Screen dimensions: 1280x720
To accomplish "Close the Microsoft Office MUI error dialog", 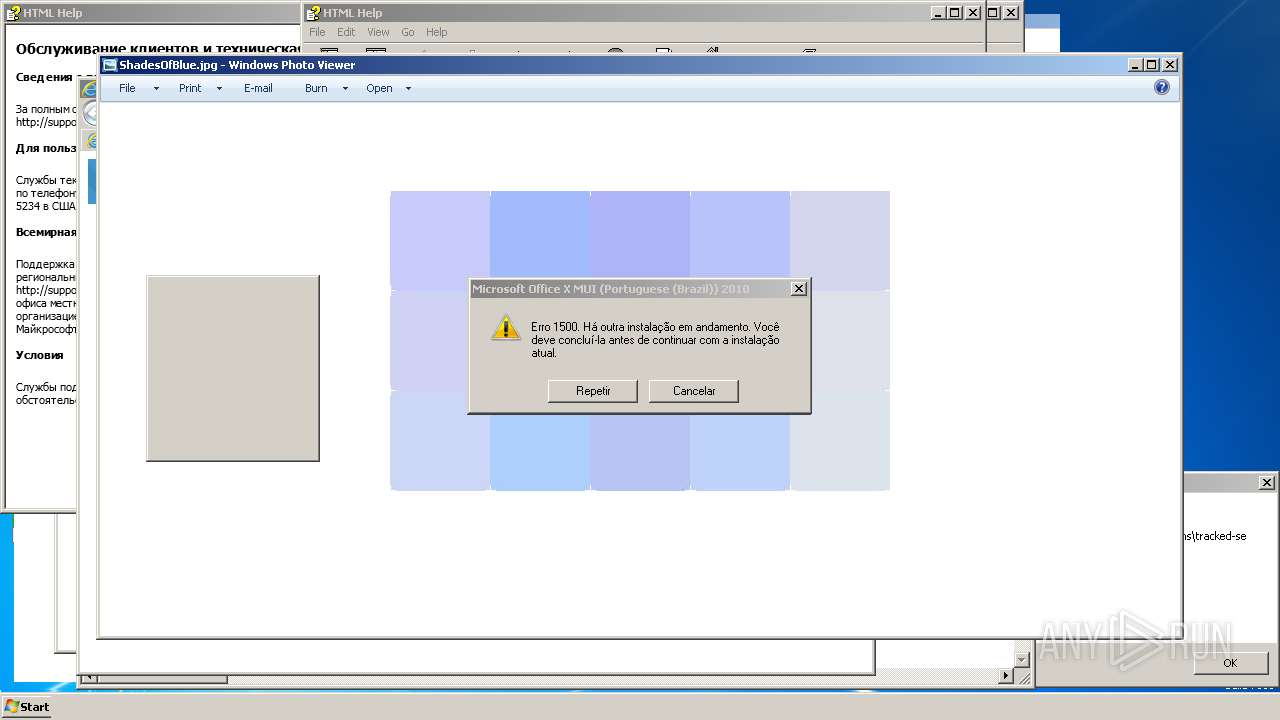I will [798, 289].
